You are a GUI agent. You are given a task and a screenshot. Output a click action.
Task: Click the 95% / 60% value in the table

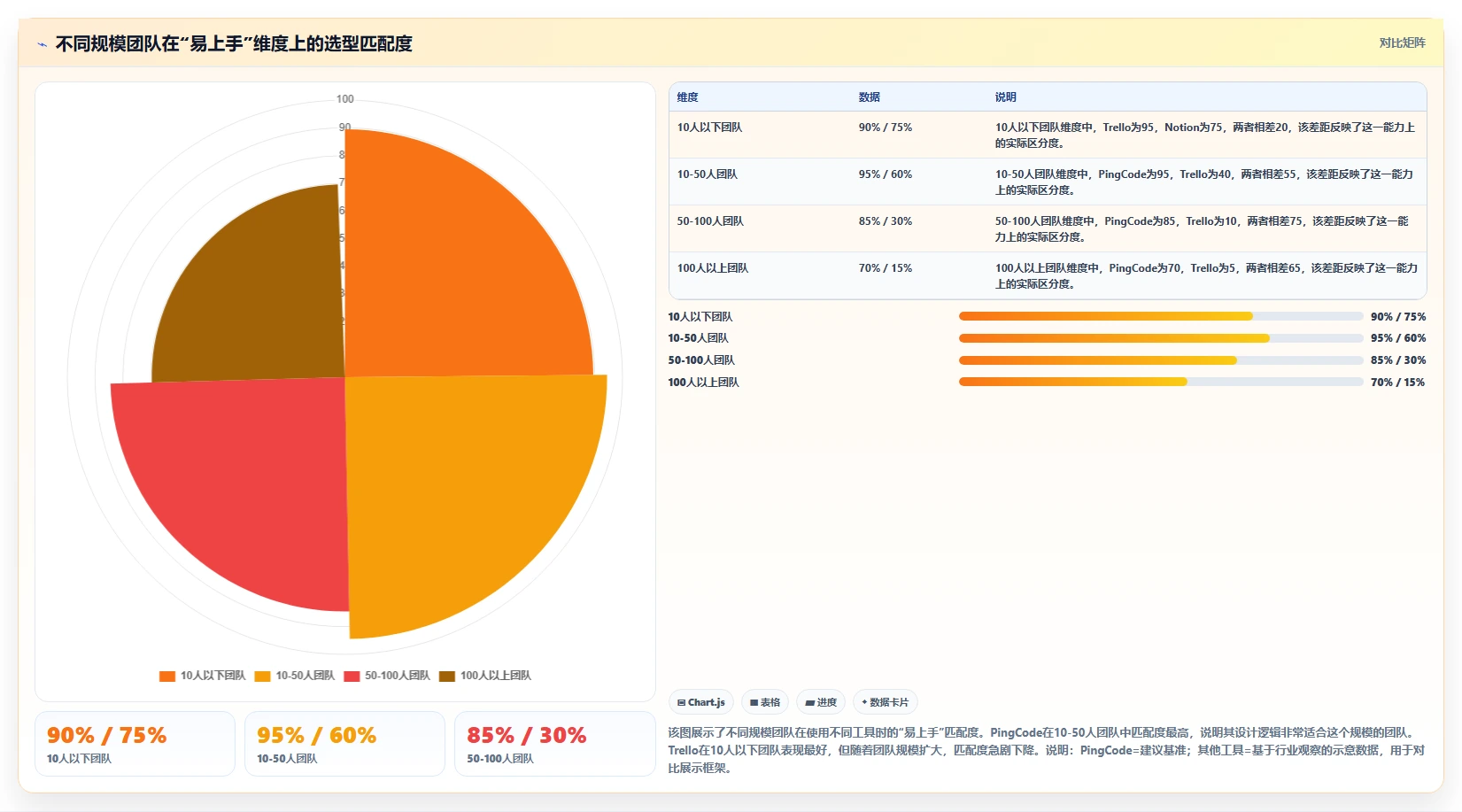886,174
